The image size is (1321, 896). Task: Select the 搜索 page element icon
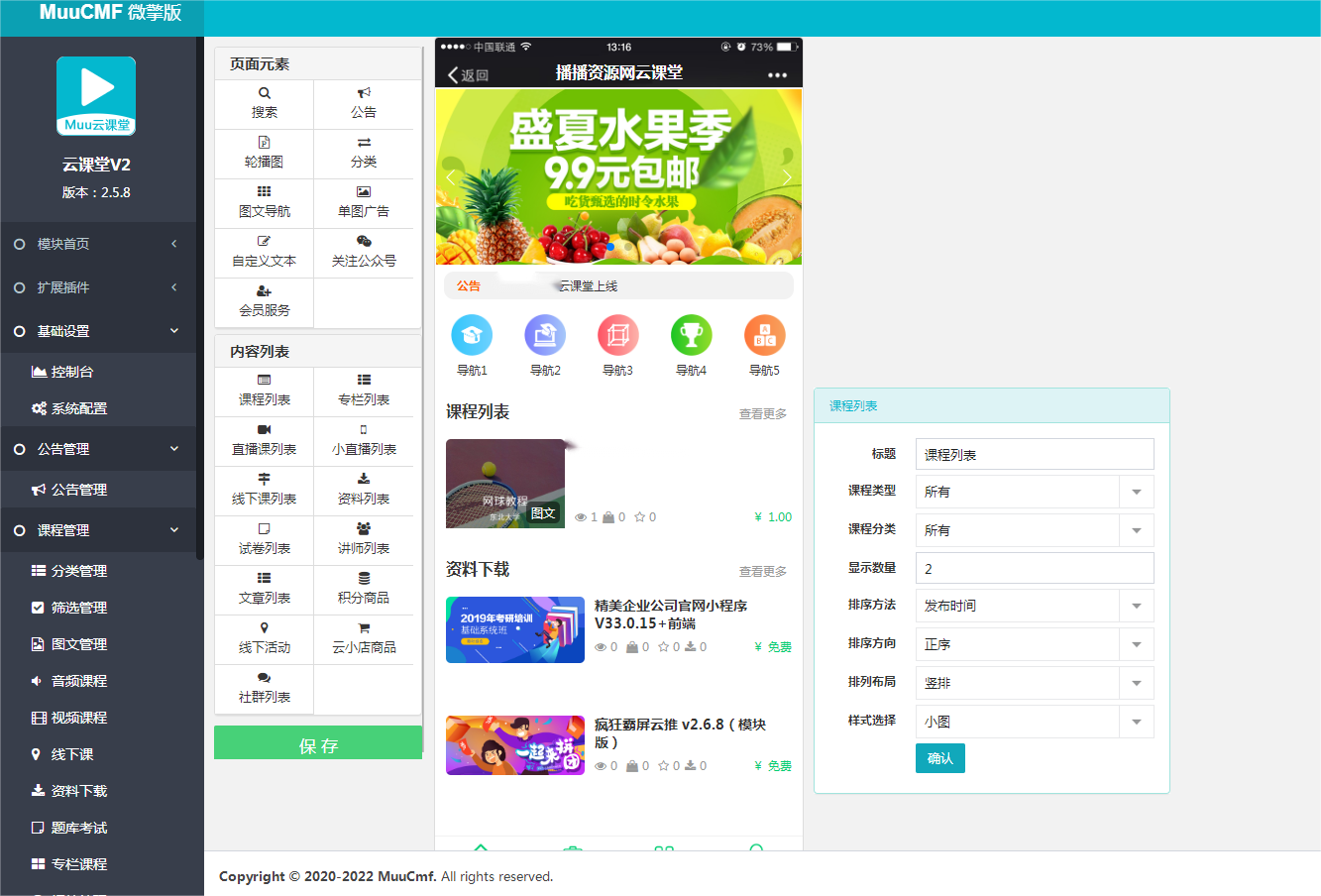[x=263, y=104]
